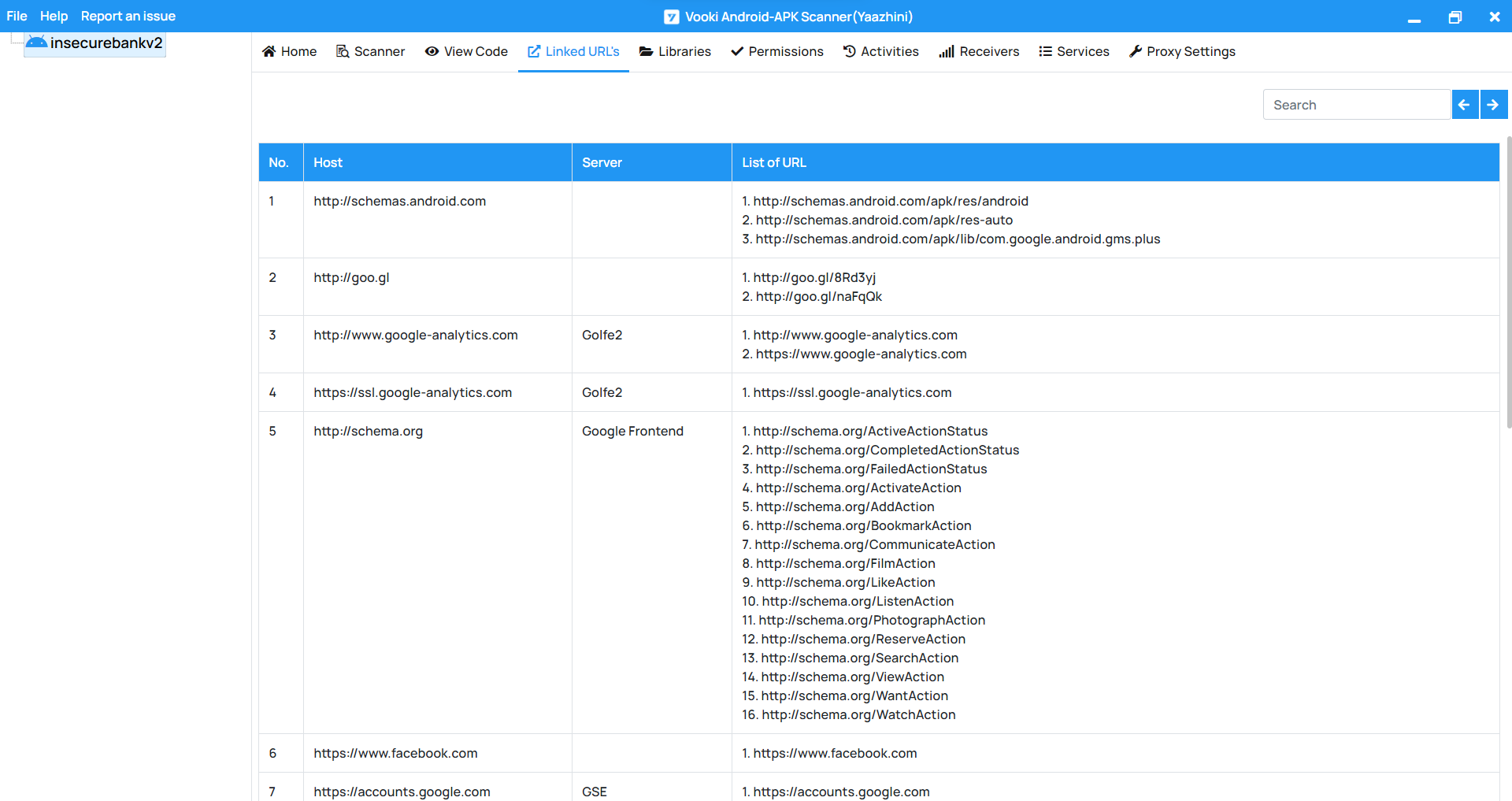
Task: Click URL http://schema.org/PhotographAction
Action: tap(872, 620)
